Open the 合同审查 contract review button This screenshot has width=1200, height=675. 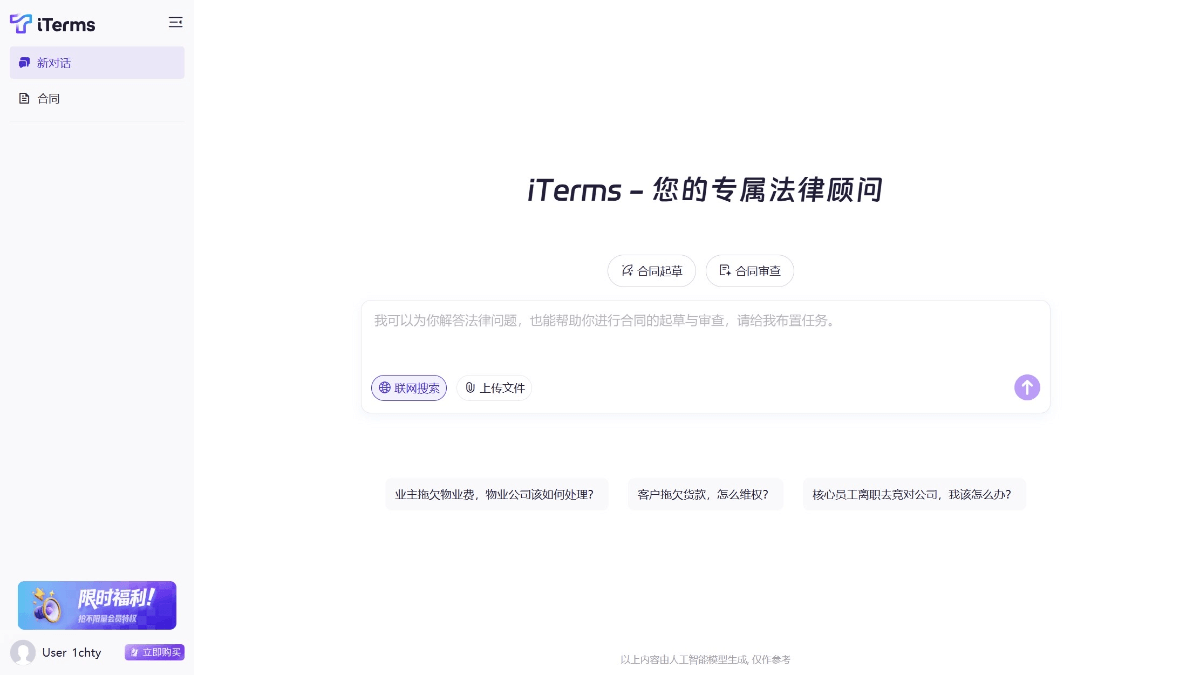tap(750, 270)
